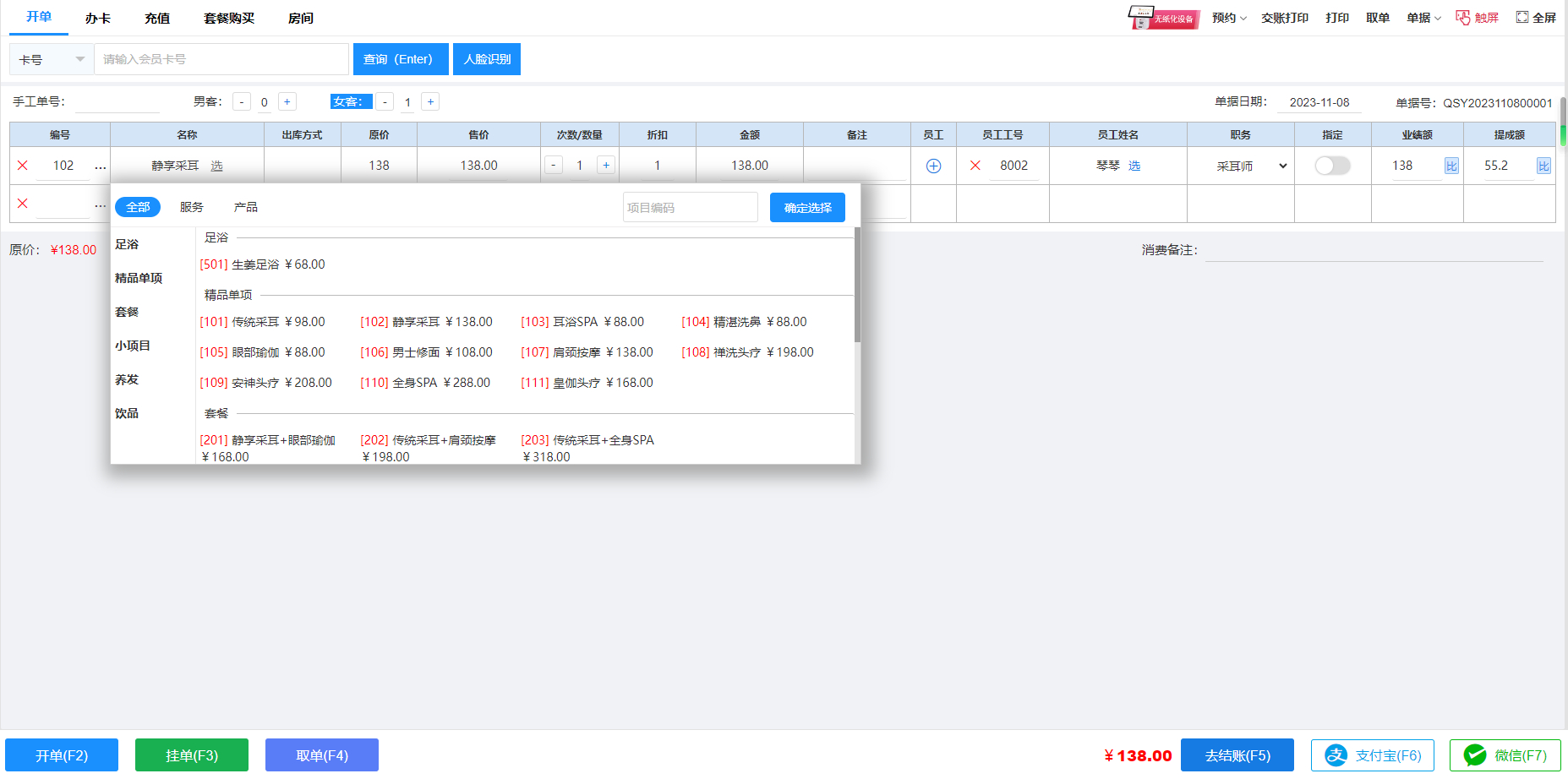Focus the 手工单号 input field
Screen dimensions: 1568x779
[117, 102]
